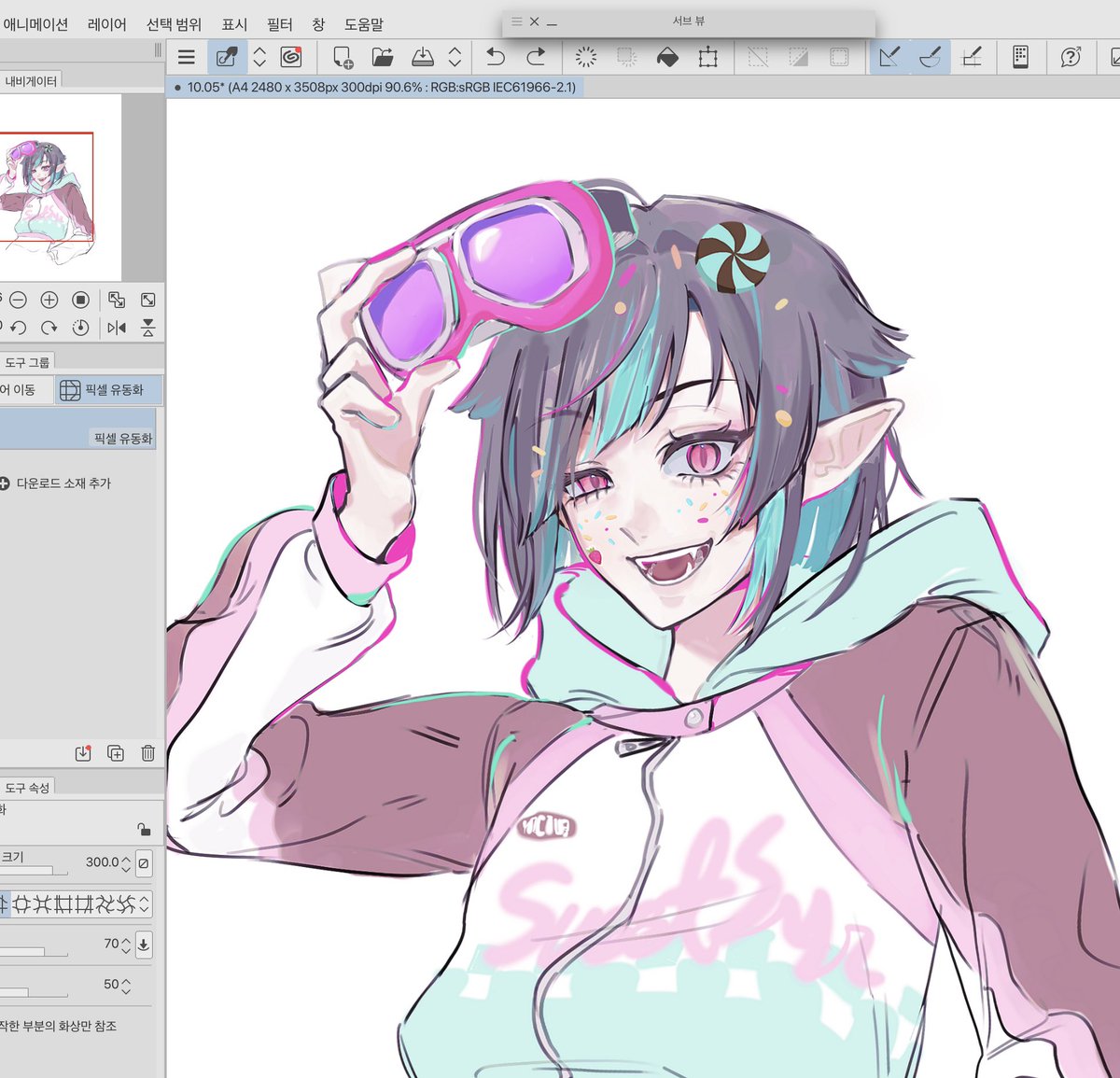
Task: Click the 크기 brush size slider
Action: click(34, 871)
